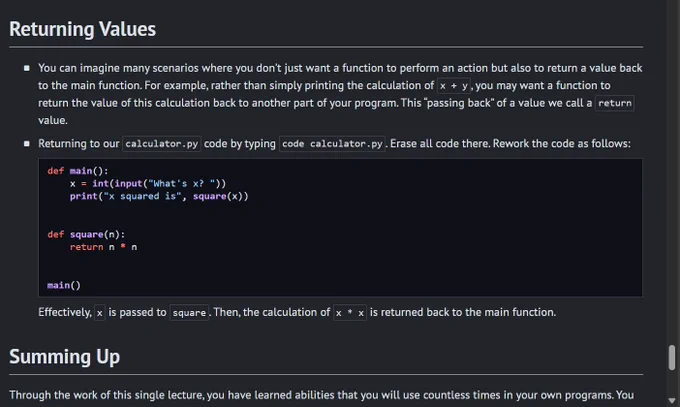Click the Summing Up heading
Screen dimensions: 680x407
(65, 357)
